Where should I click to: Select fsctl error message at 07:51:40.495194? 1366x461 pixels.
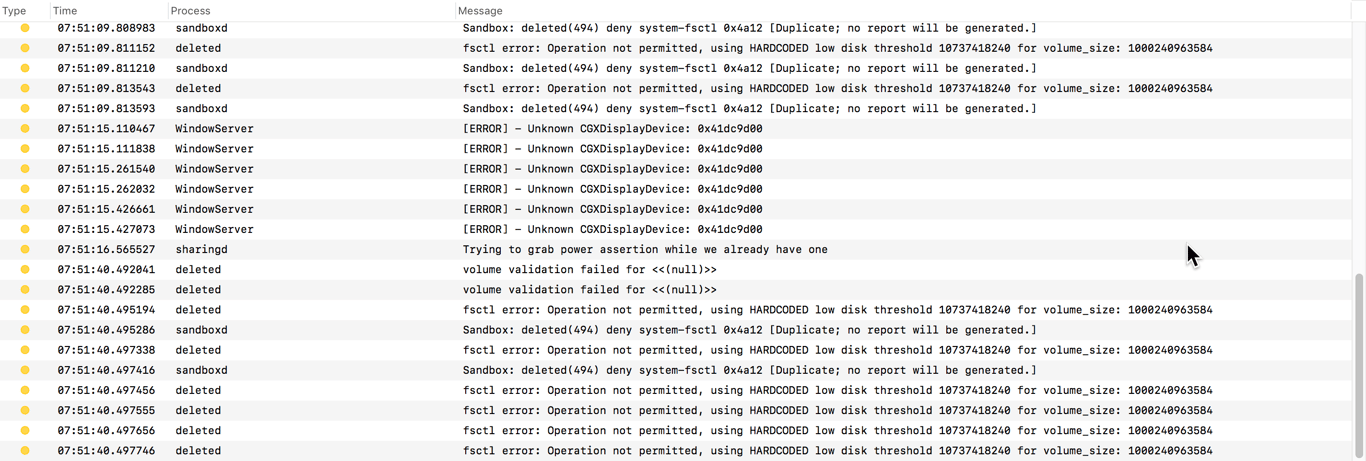click(x=838, y=310)
